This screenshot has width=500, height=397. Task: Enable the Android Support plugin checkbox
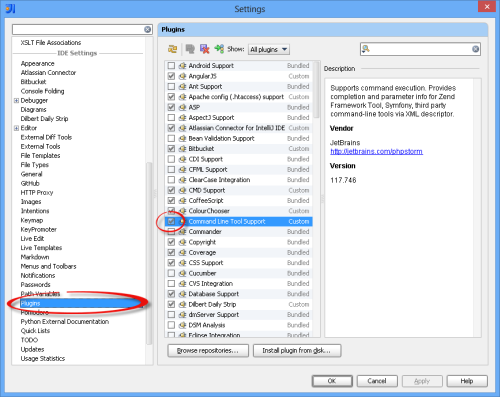[x=171, y=66]
